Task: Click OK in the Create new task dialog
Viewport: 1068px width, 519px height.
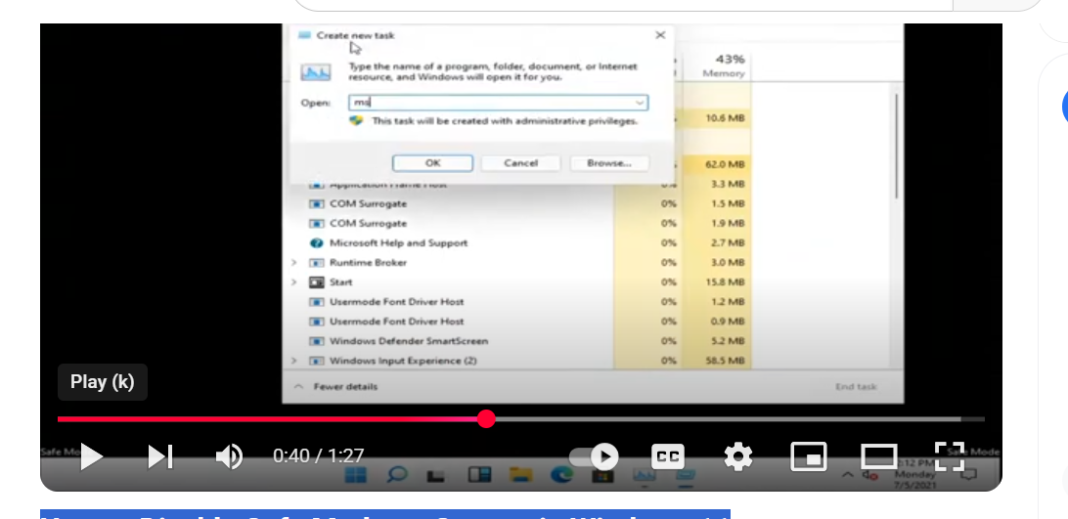Action: (433, 163)
